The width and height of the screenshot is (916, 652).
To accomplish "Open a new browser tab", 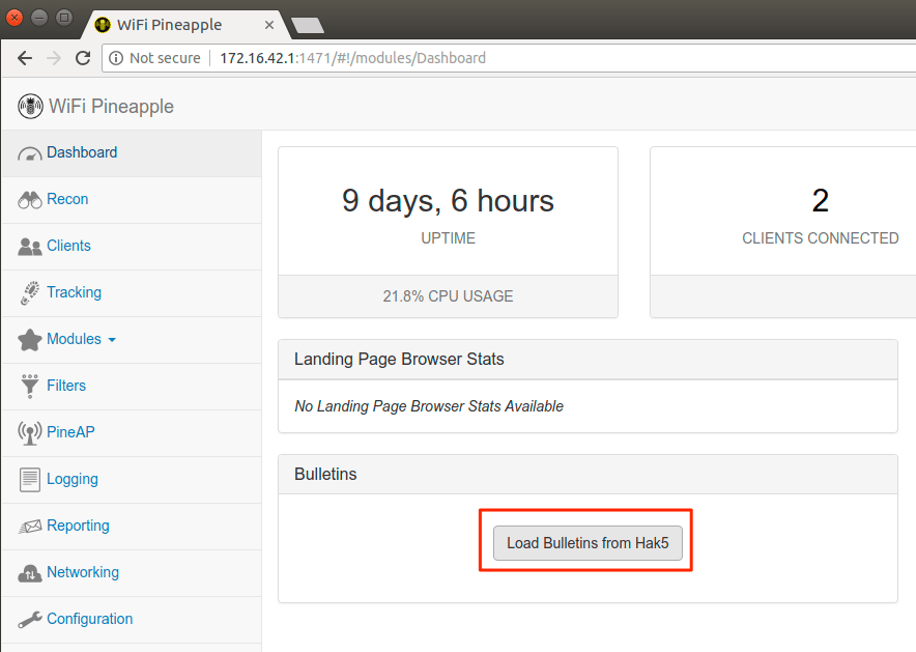I will (x=306, y=25).
